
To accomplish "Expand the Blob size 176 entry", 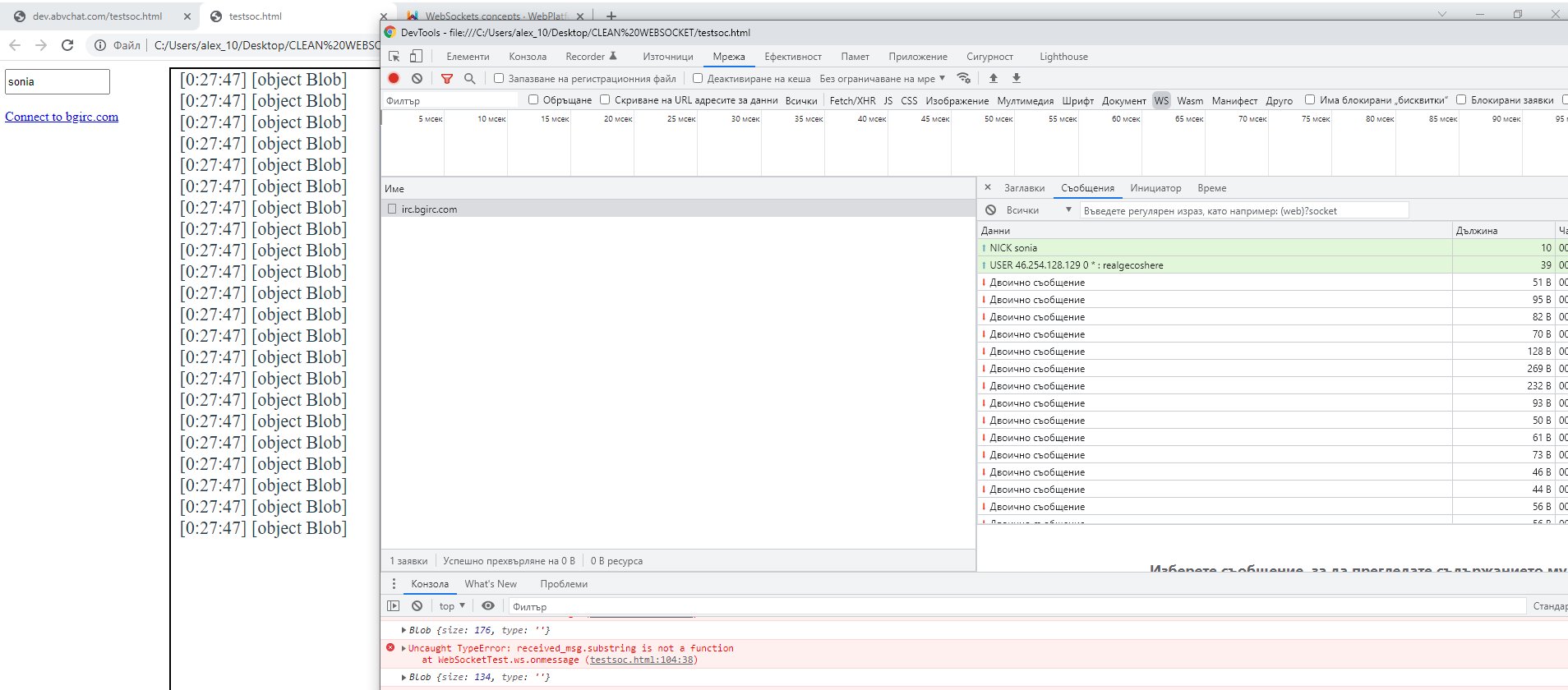I will pyautogui.click(x=404, y=630).
